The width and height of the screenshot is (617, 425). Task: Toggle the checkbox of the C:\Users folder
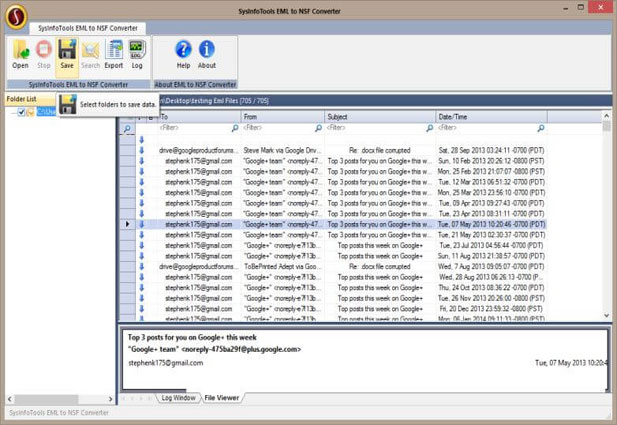(x=21, y=112)
